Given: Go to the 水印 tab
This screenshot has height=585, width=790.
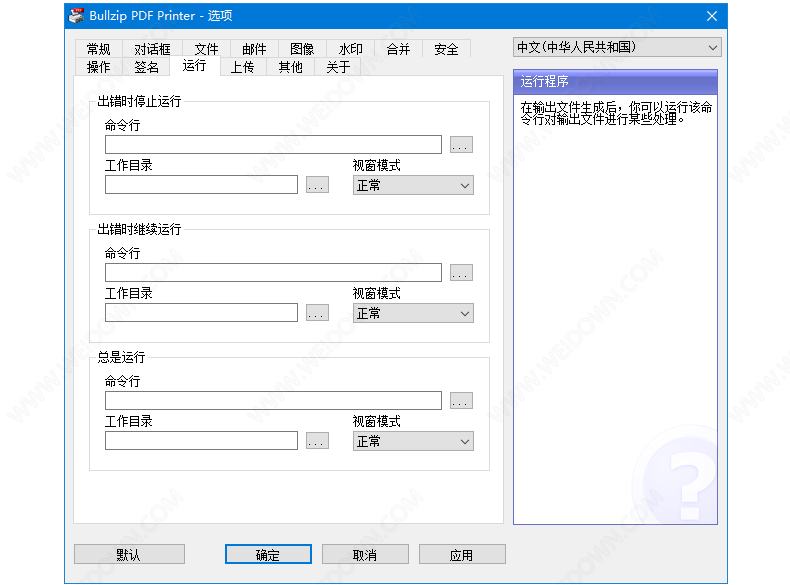Looking at the screenshot, I should pyautogui.click(x=350, y=49).
